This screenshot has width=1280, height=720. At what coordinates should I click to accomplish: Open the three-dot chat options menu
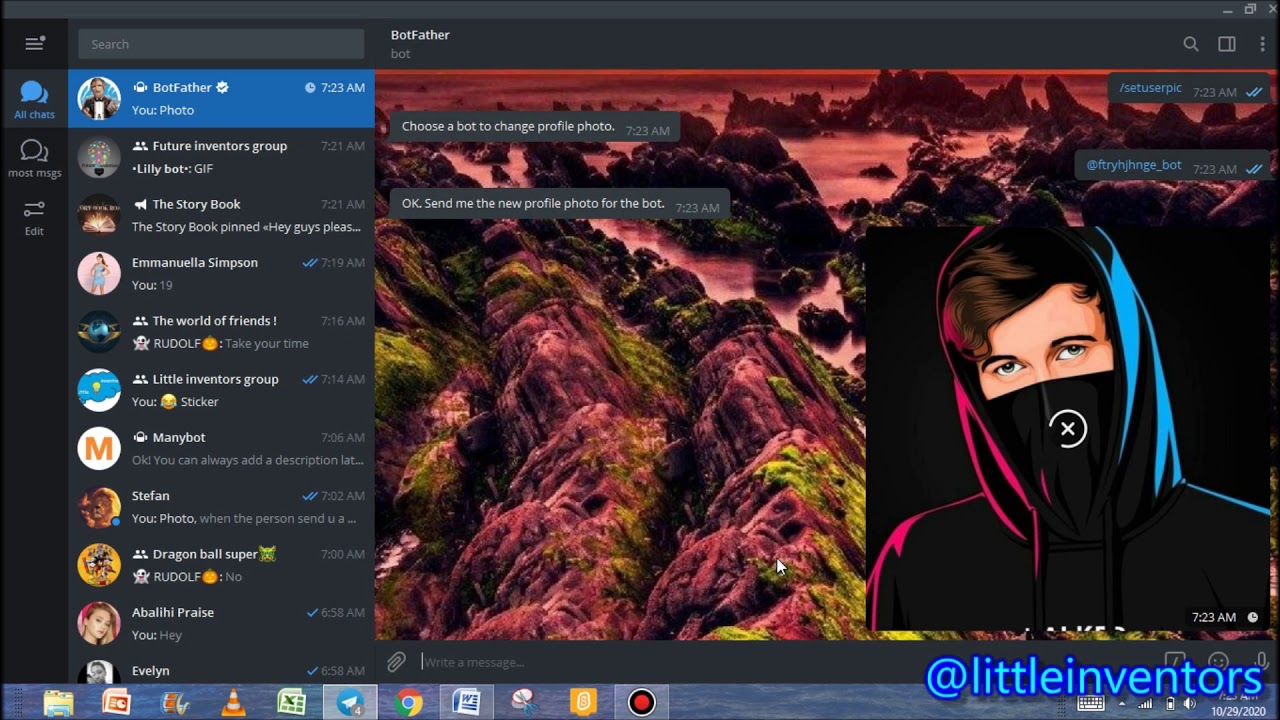(x=1262, y=44)
